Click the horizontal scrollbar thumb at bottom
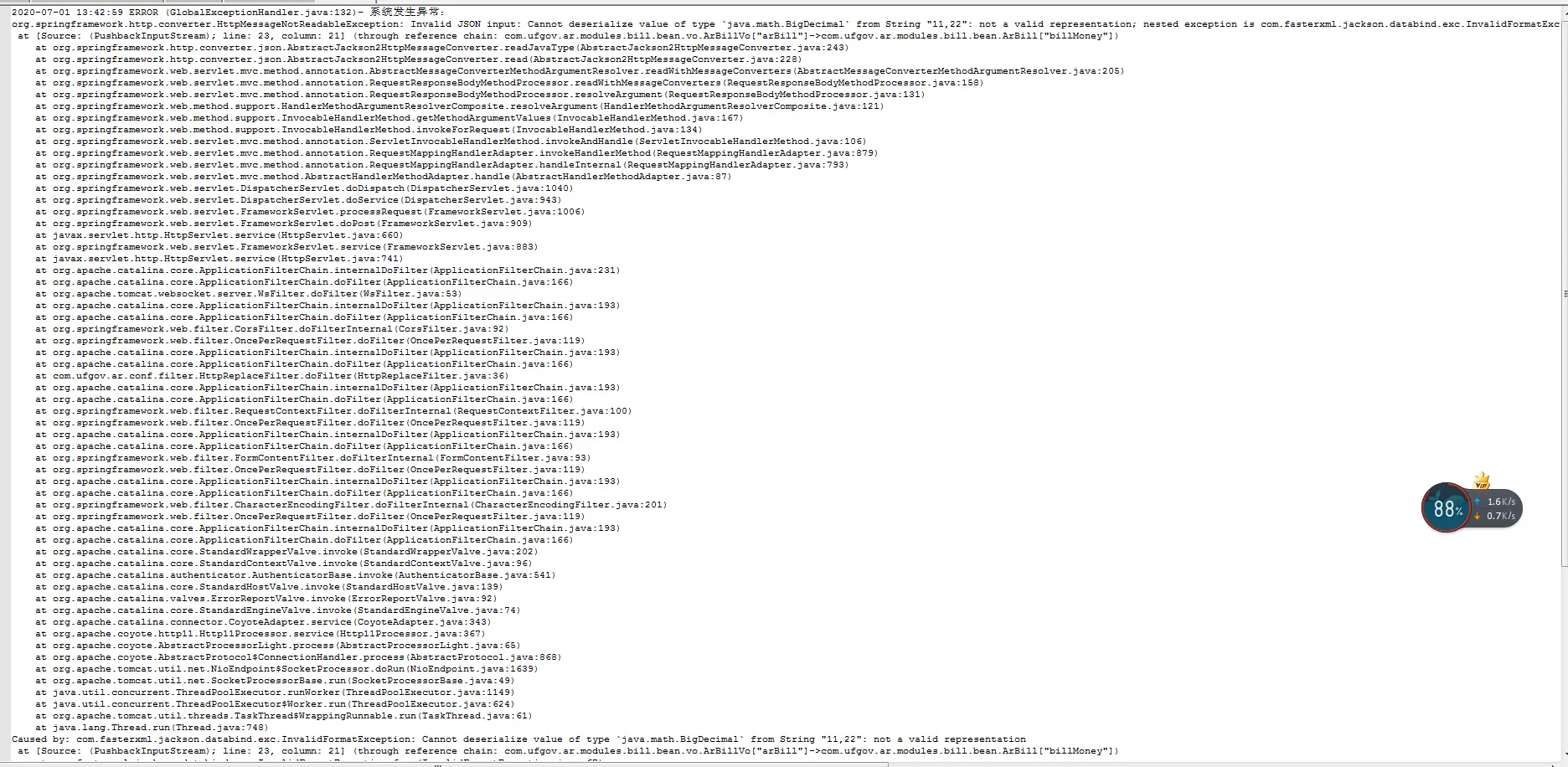 tap(444, 764)
